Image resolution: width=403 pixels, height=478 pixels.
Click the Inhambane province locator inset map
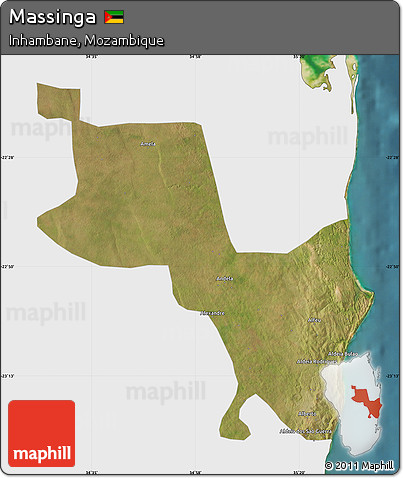point(352,404)
